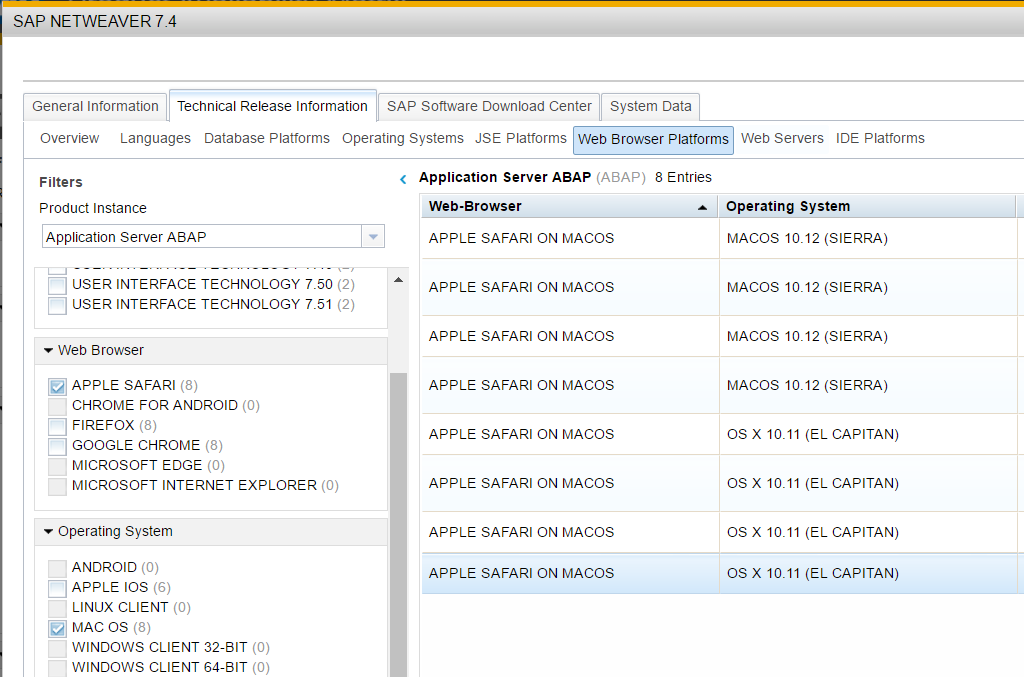Check the ANDROID operating system checkbox
Viewport: 1024px width, 677px height.
57,568
